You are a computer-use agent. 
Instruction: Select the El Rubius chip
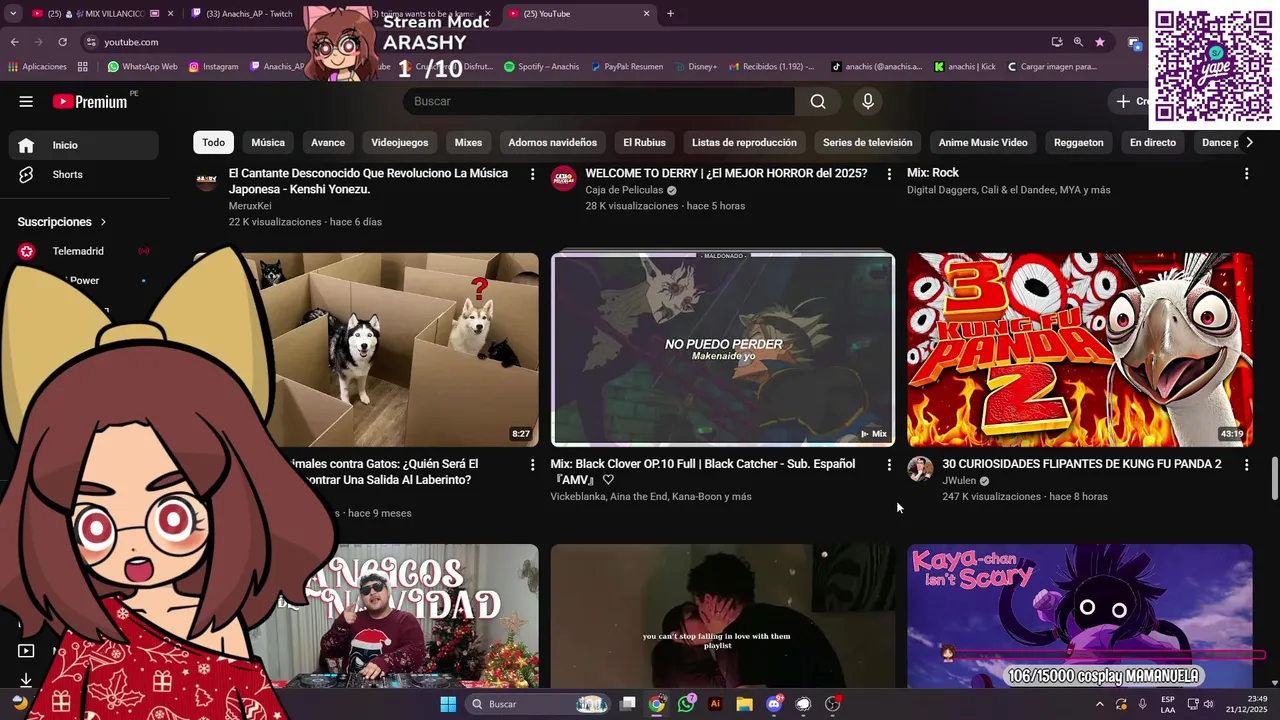click(644, 142)
